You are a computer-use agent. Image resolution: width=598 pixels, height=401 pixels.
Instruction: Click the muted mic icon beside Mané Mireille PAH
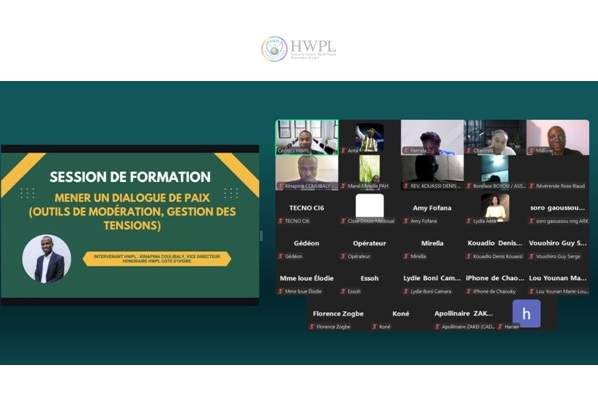(x=344, y=186)
